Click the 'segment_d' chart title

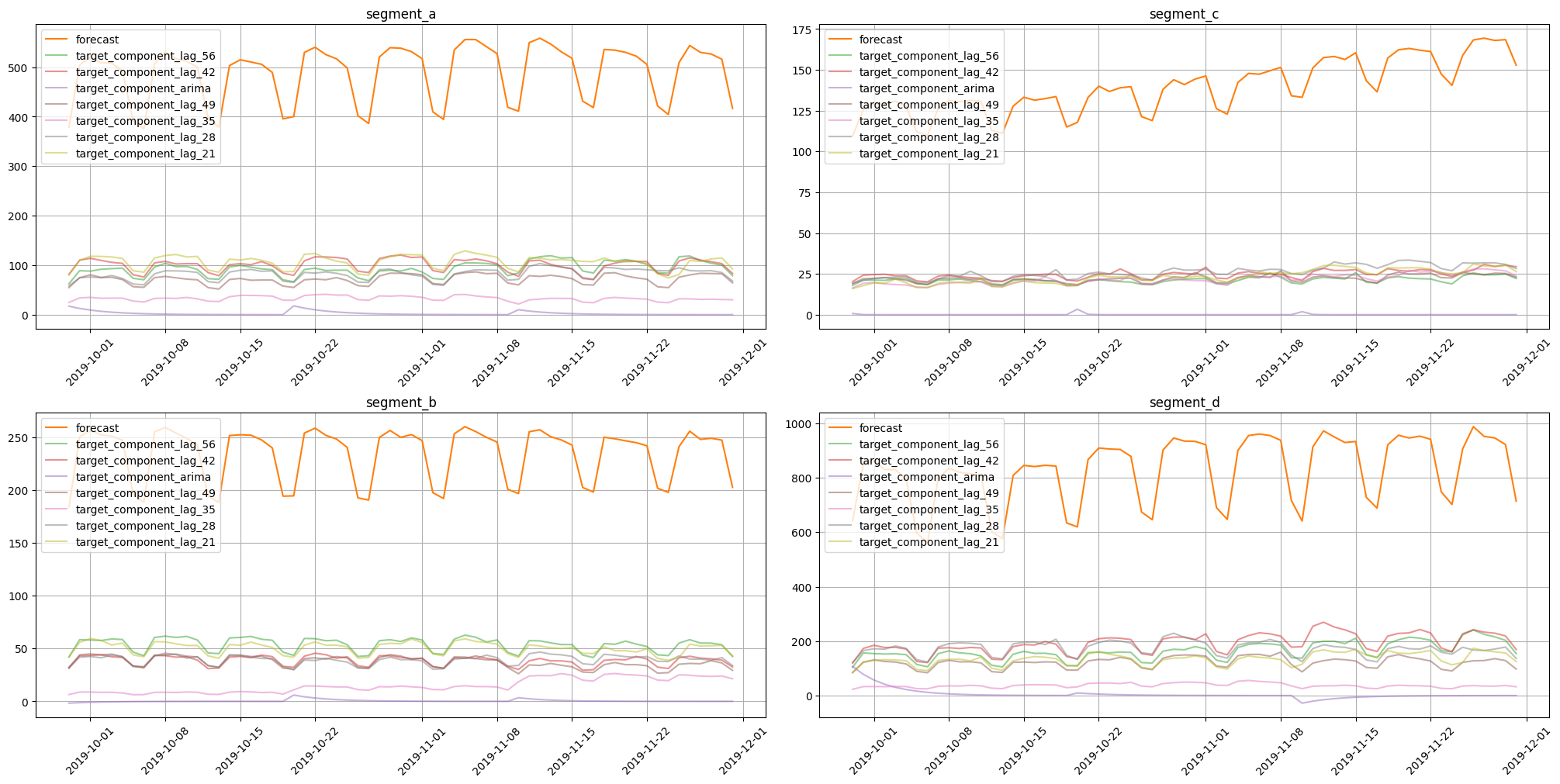1184,402
